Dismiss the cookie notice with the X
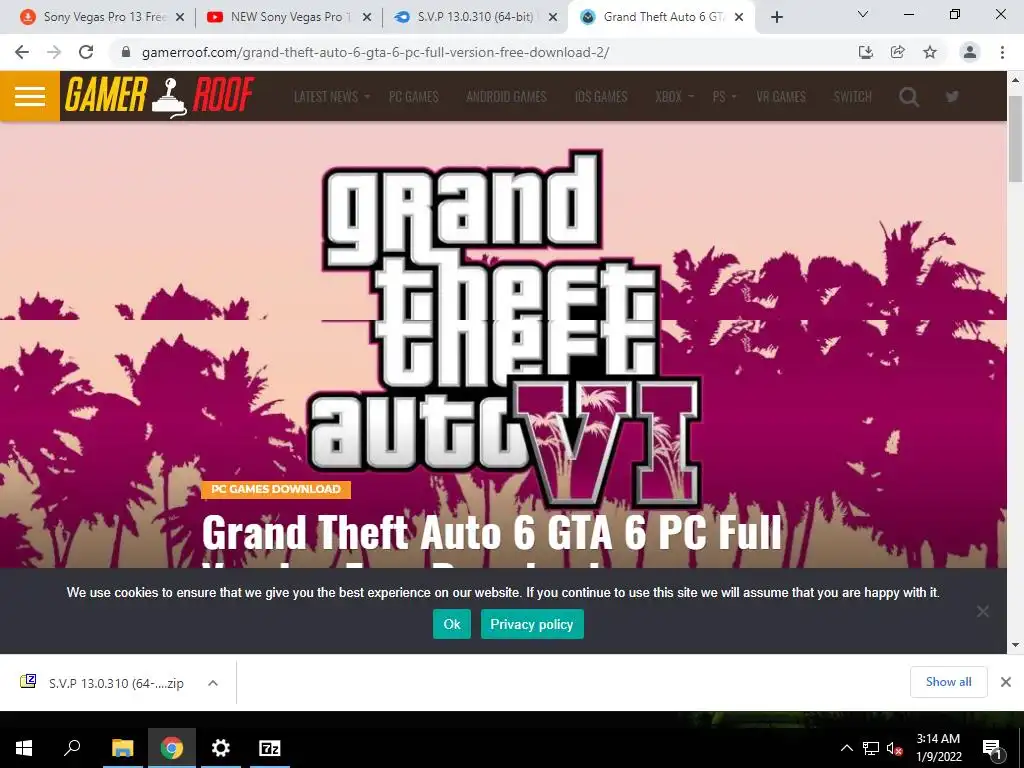The width and height of the screenshot is (1024, 768). coord(983,611)
